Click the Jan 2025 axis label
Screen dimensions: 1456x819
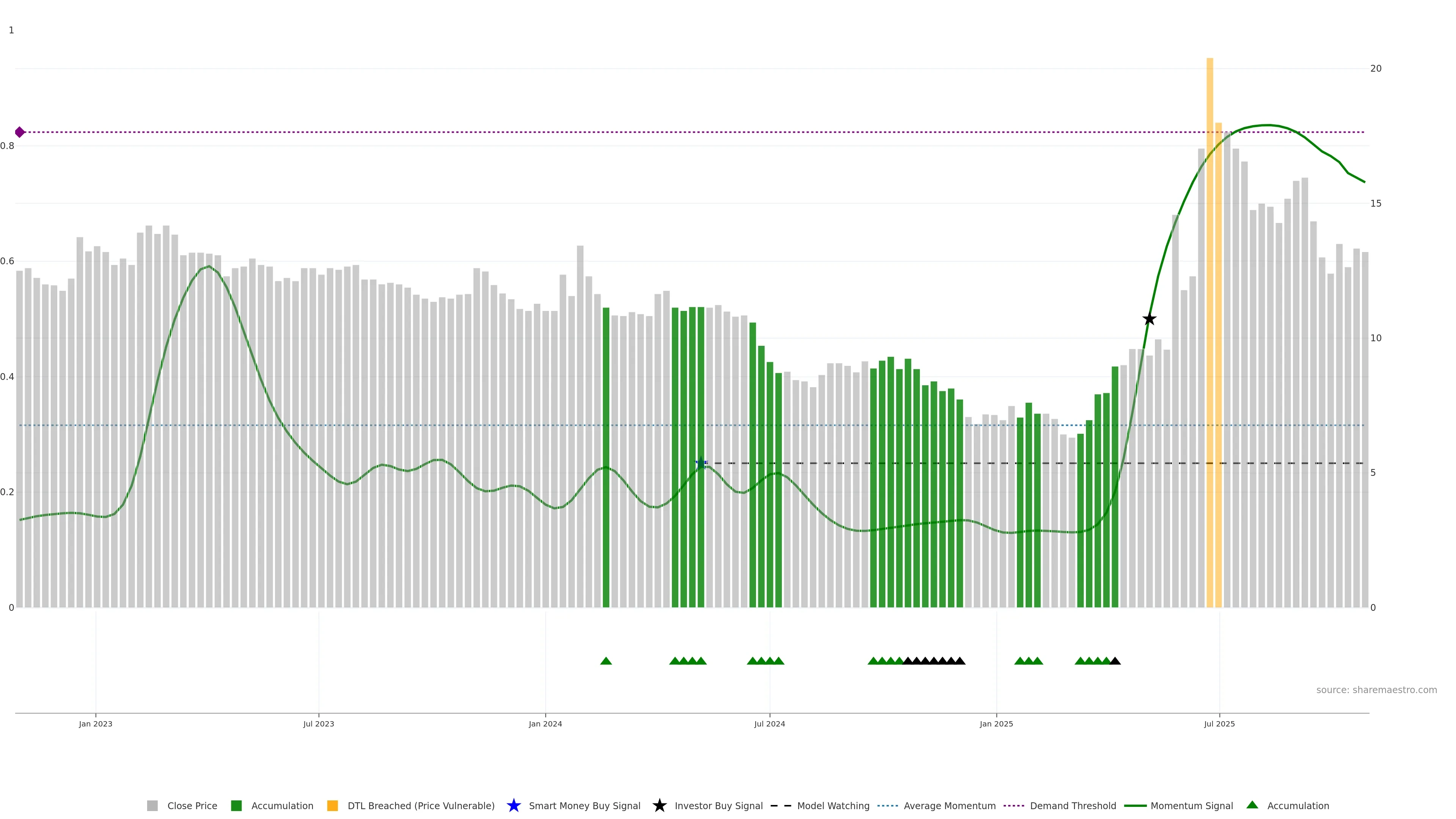(996, 723)
